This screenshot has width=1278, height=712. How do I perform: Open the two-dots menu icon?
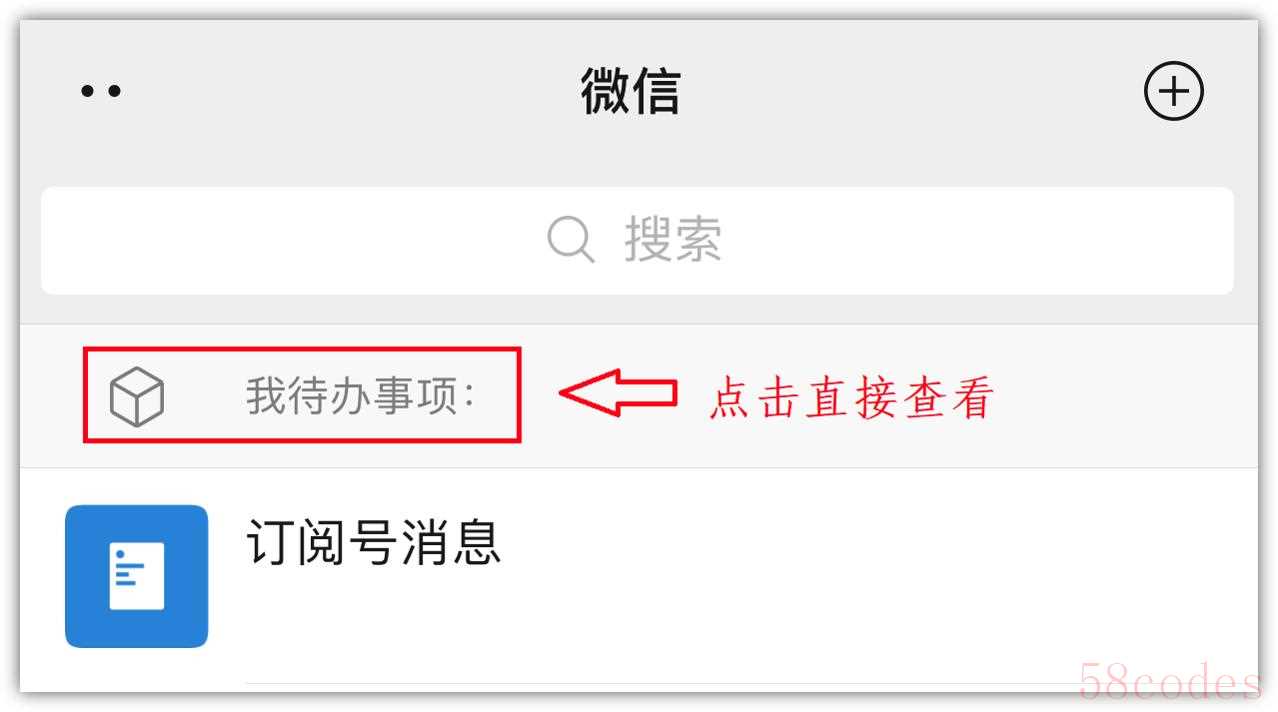(101, 91)
